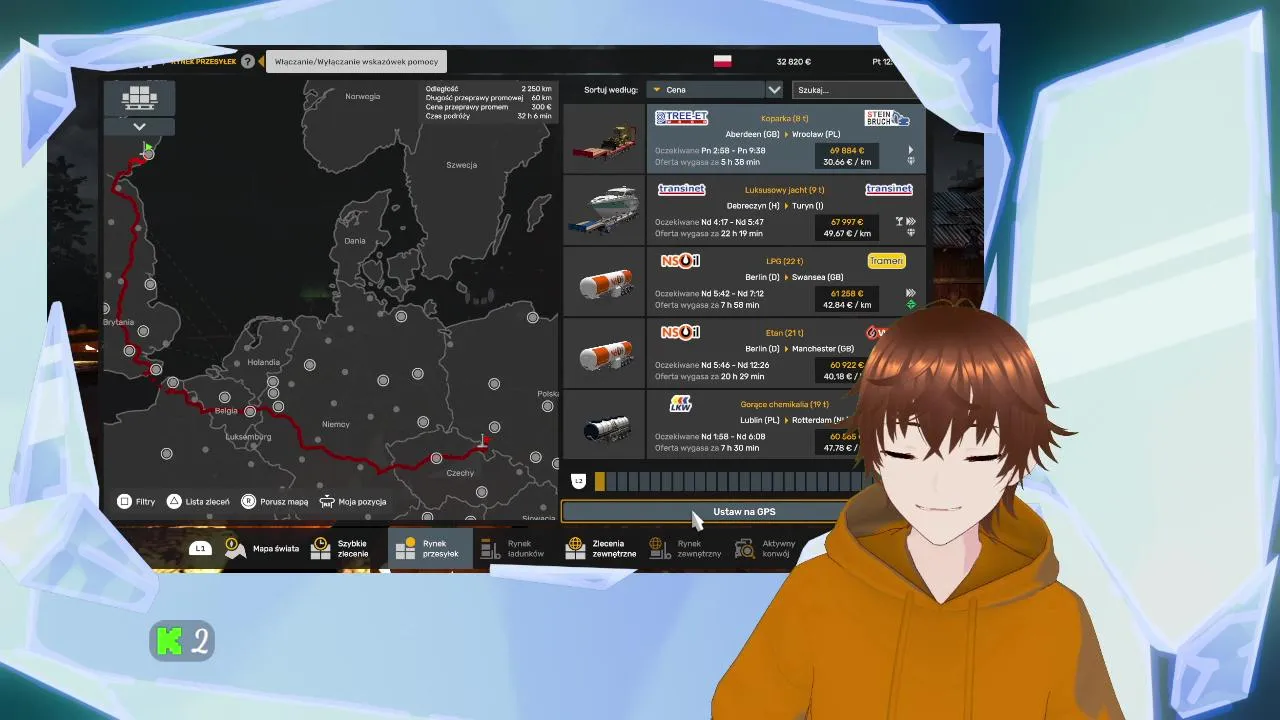The image size is (1280, 720).
Task: Click the LPG tanker trailer thumbnail
Action: point(604,282)
